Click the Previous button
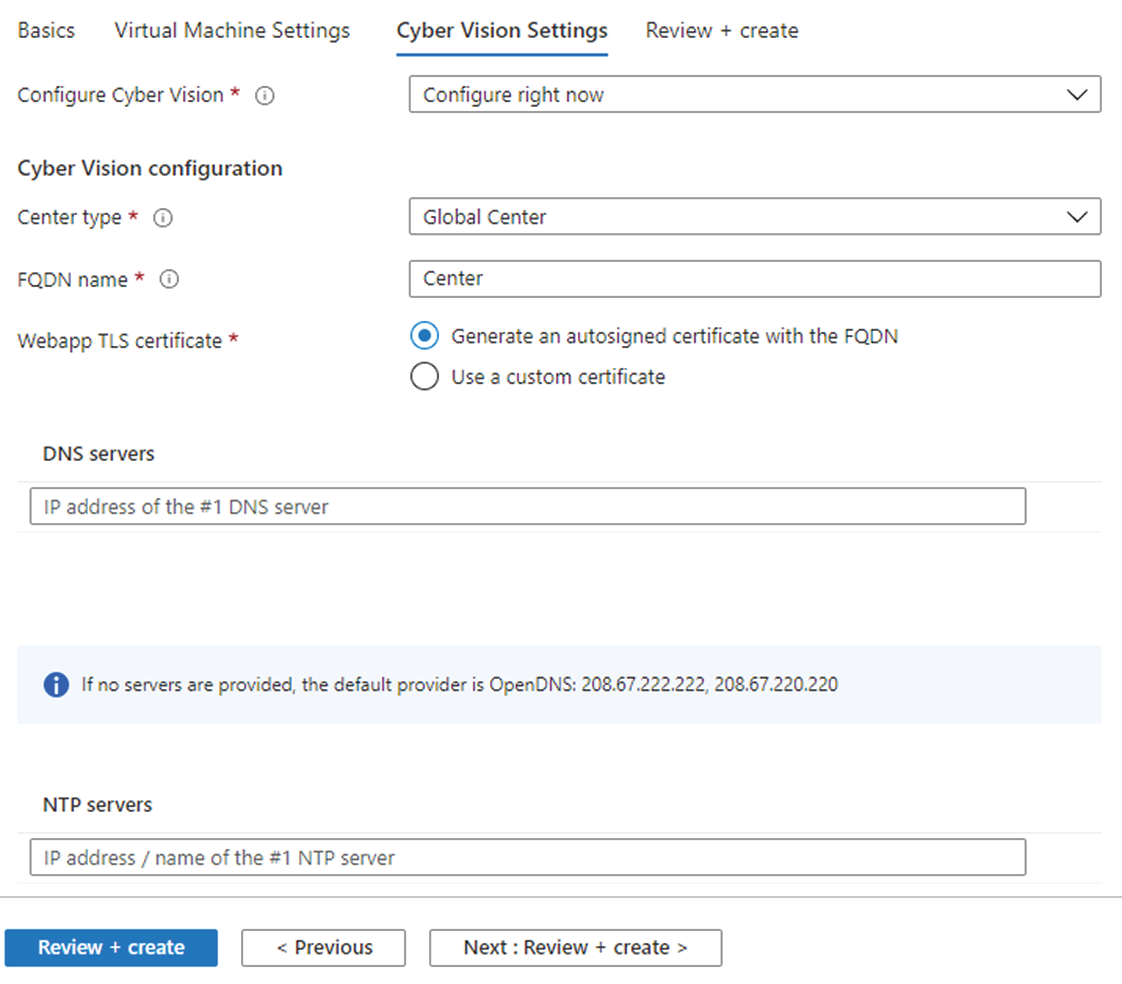Image resolution: width=1122 pixels, height=984 pixels. pos(323,947)
